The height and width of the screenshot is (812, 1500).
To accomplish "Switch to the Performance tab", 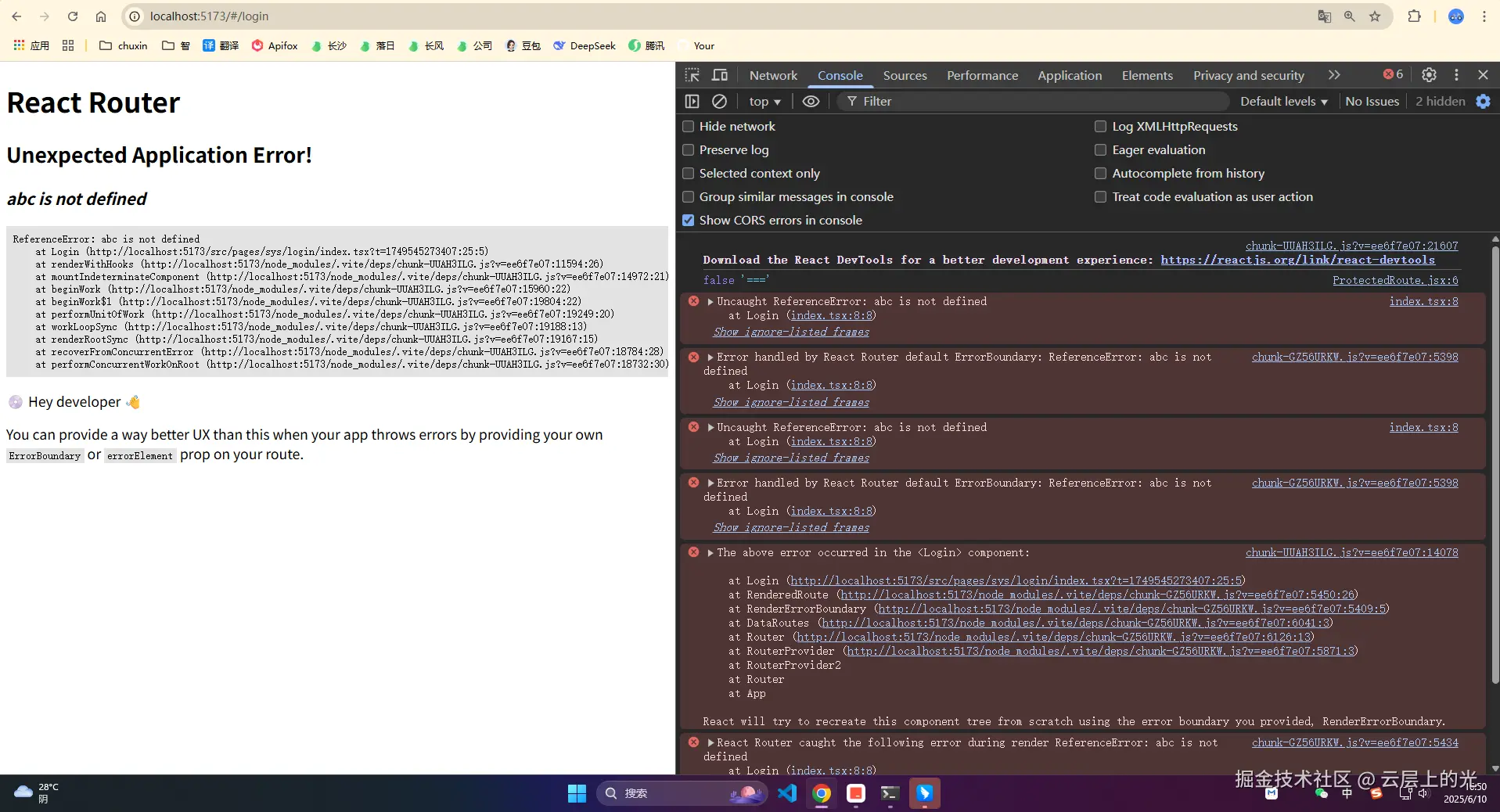I will 983,75.
